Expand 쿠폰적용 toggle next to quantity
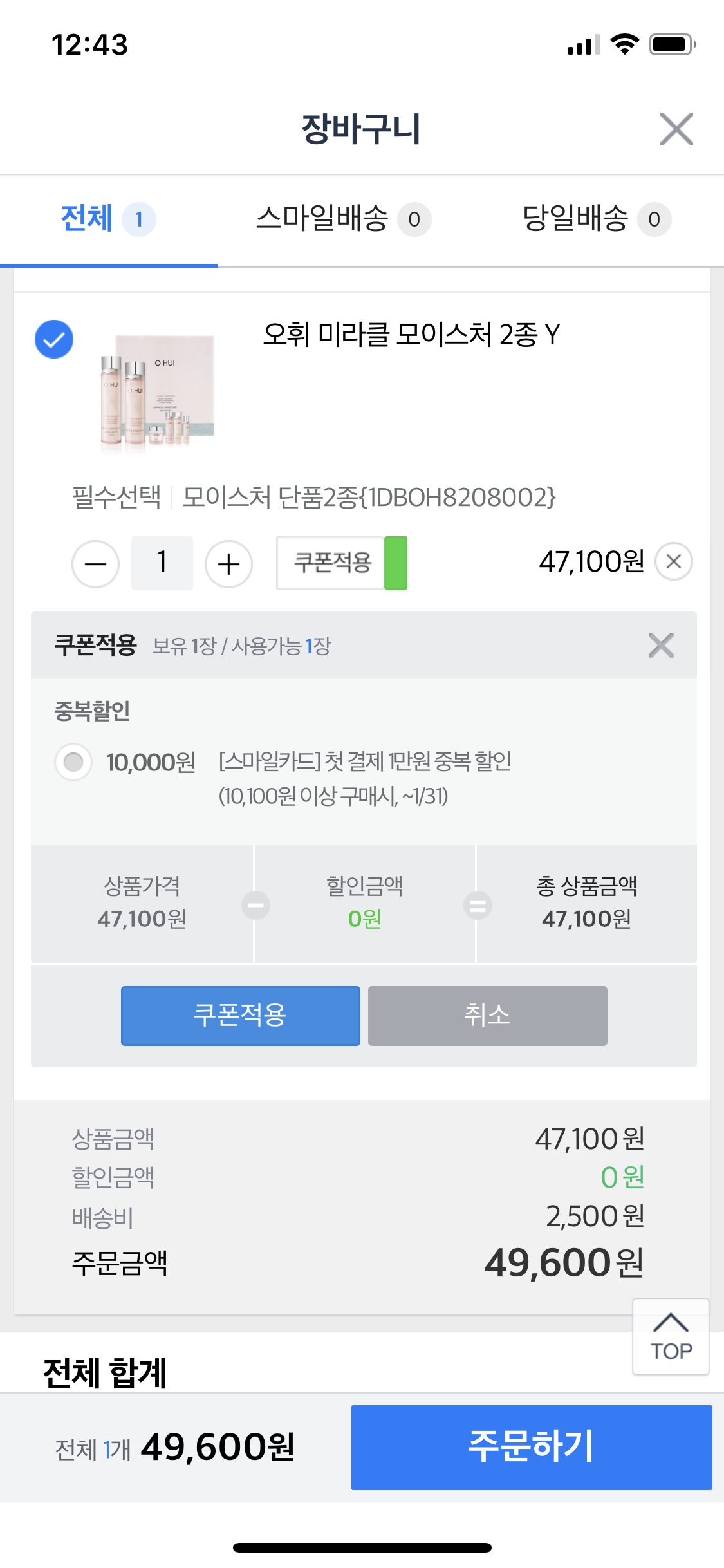 [x=331, y=563]
